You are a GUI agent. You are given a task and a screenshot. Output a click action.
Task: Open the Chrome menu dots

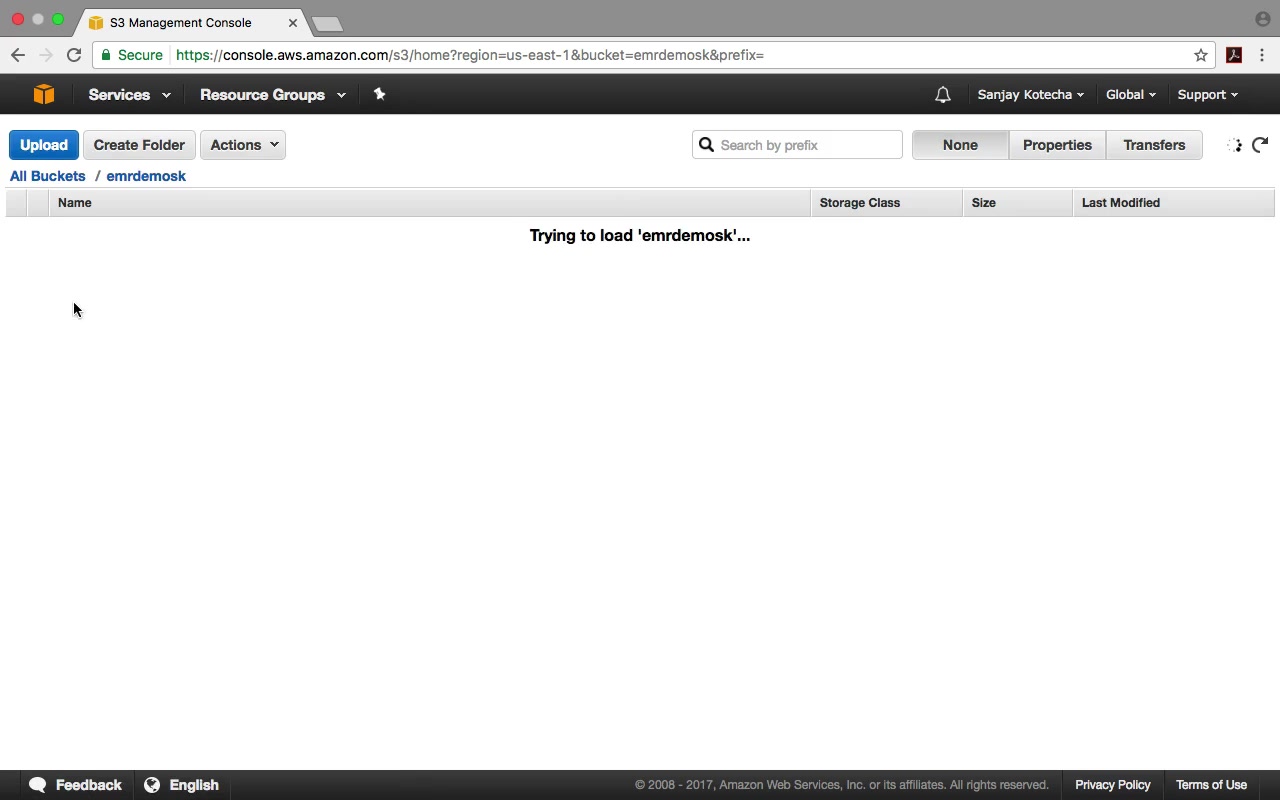point(1262,55)
